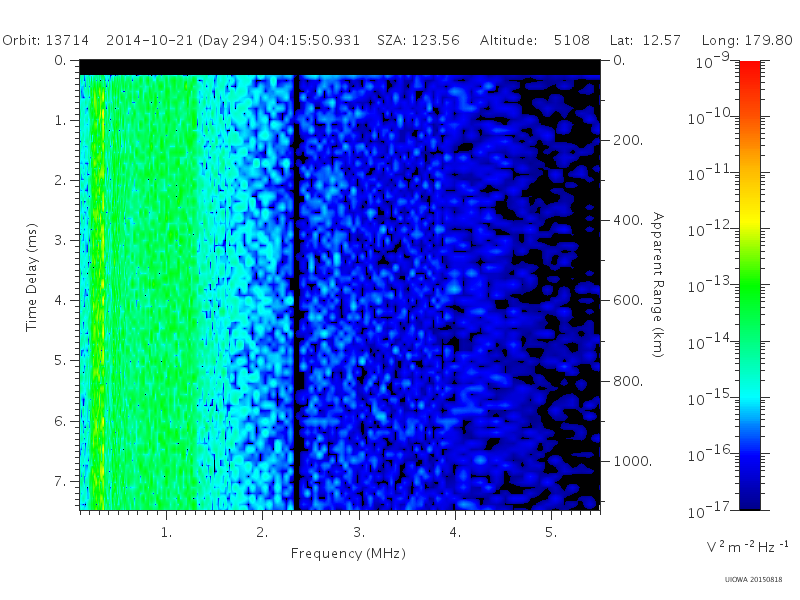800x600 pixels.
Task: Click the 'Apparent Range (km)' axis label
Action: point(658,285)
